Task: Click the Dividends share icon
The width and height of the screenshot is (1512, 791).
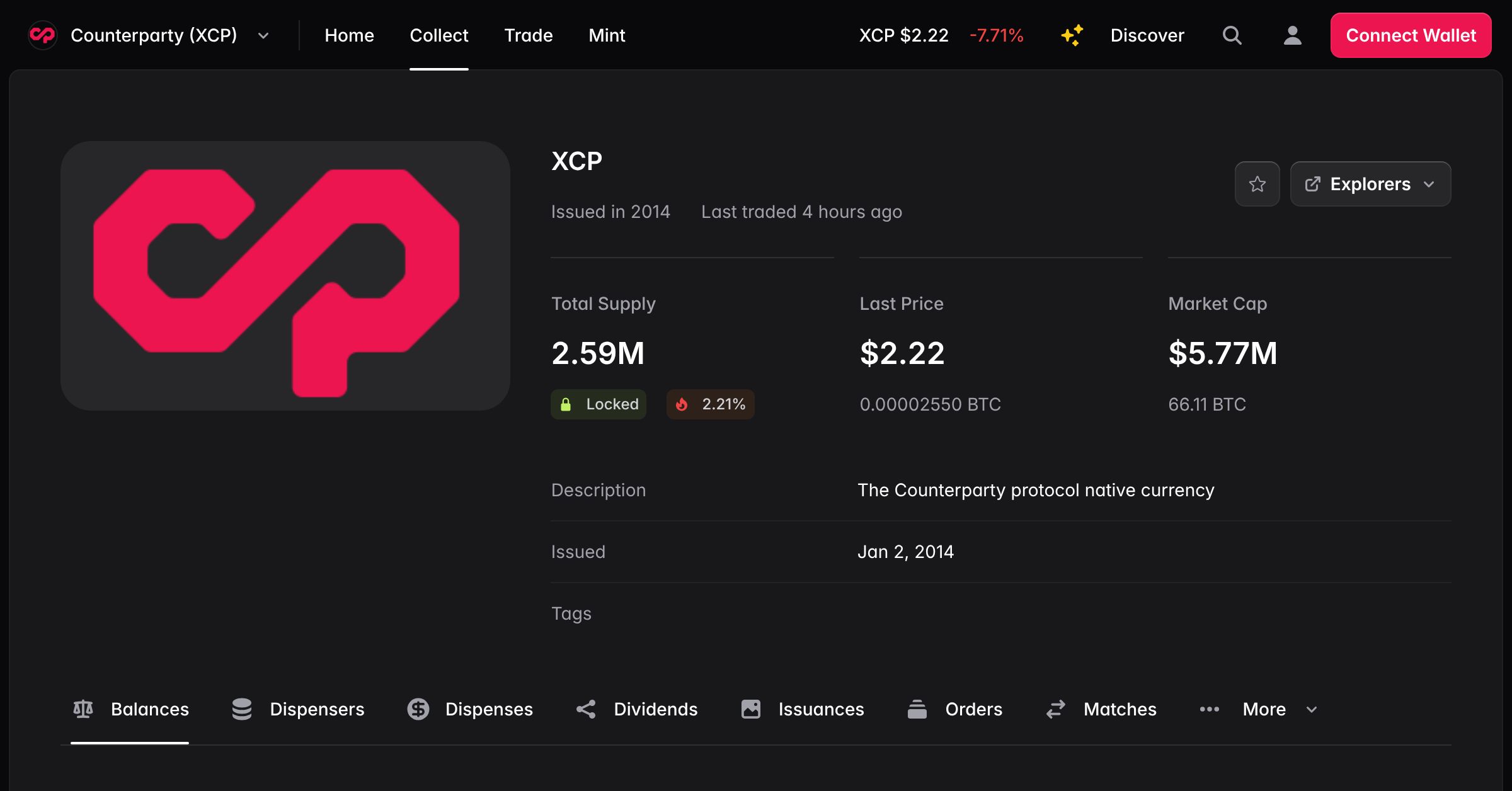Action: [x=586, y=709]
